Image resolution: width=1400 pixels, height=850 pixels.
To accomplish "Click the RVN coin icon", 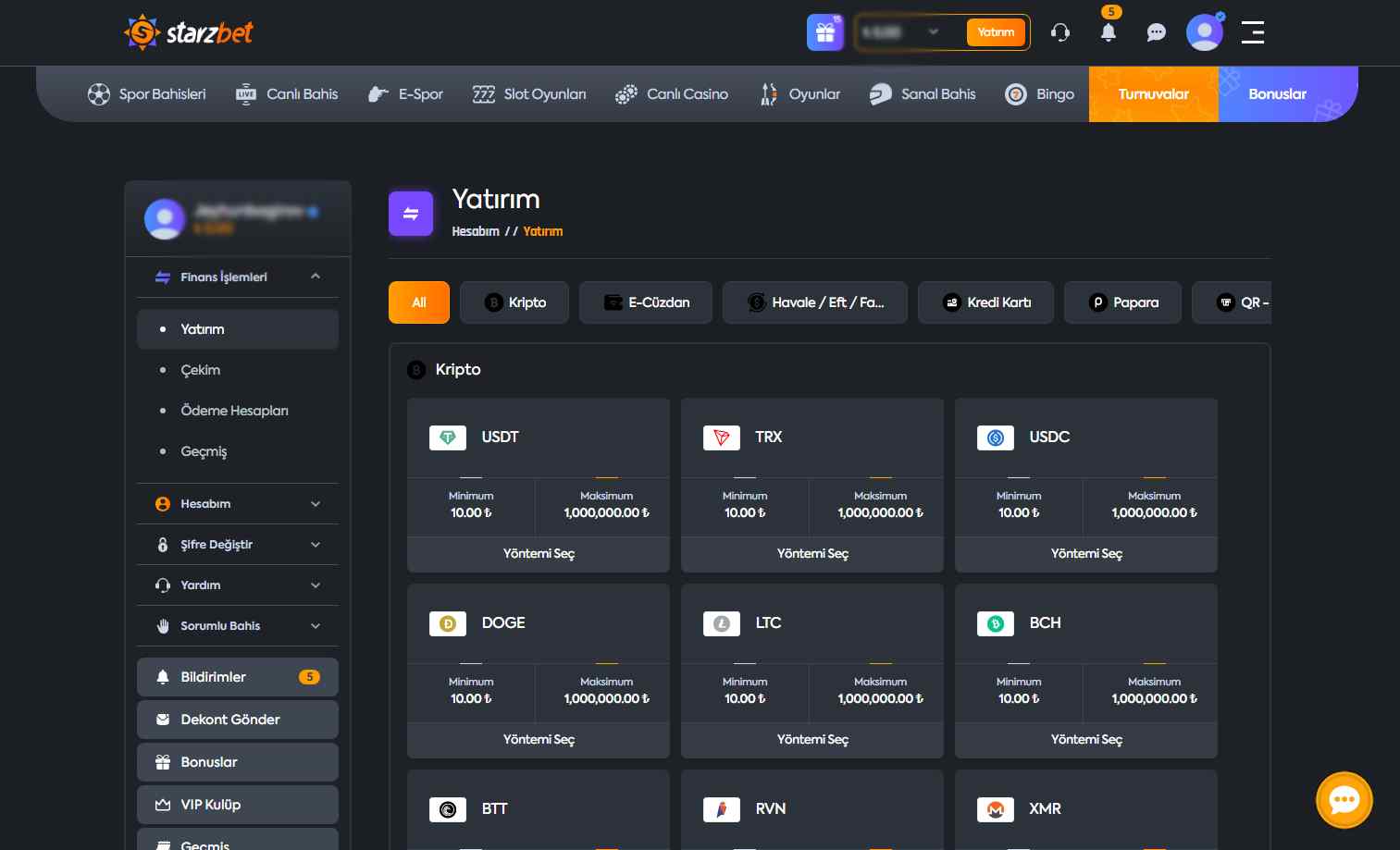I will pyautogui.click(x=722, y=809).
